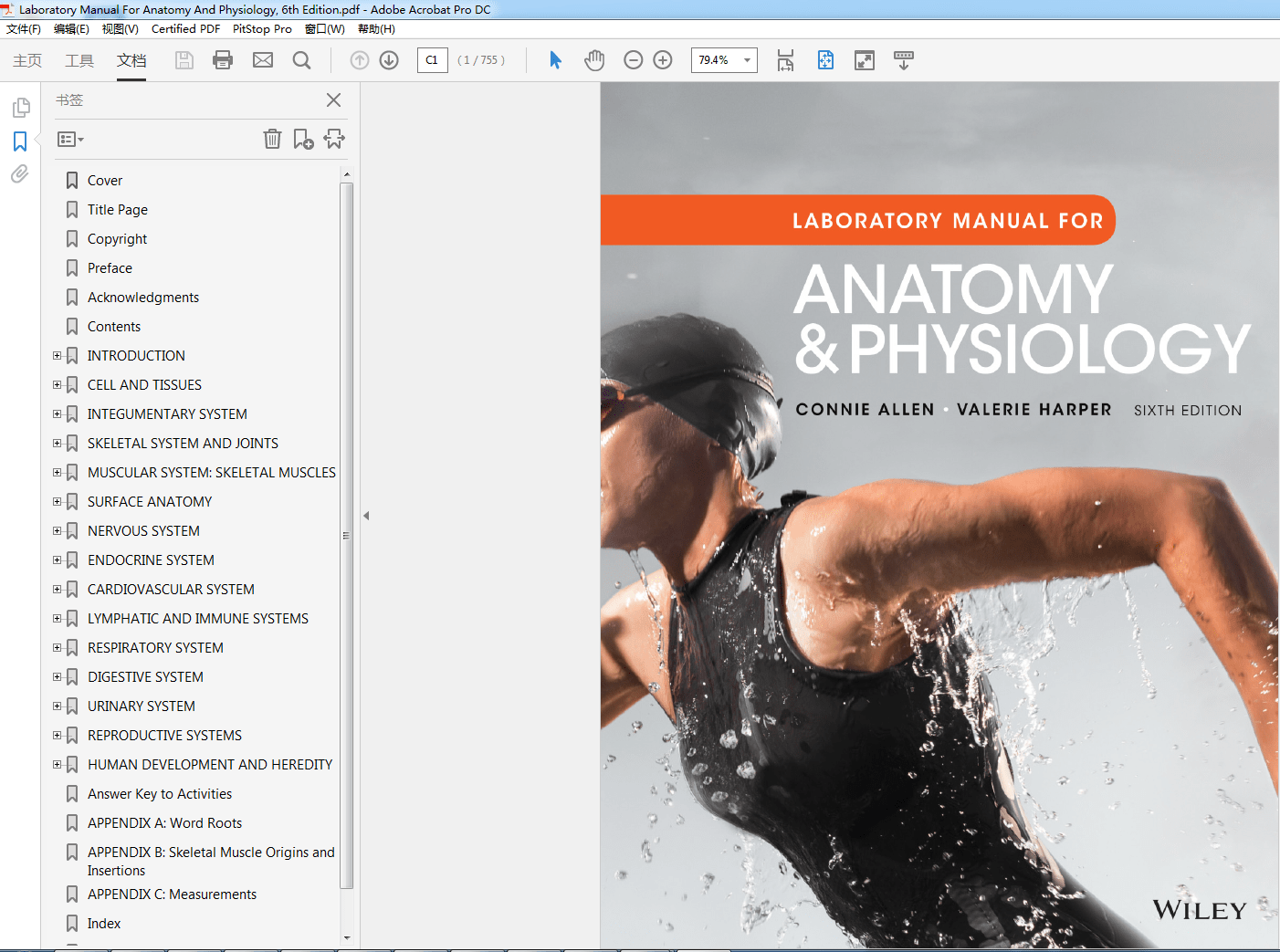Create a new bookmark
The image size is (1280, 952).
[303, 139]
